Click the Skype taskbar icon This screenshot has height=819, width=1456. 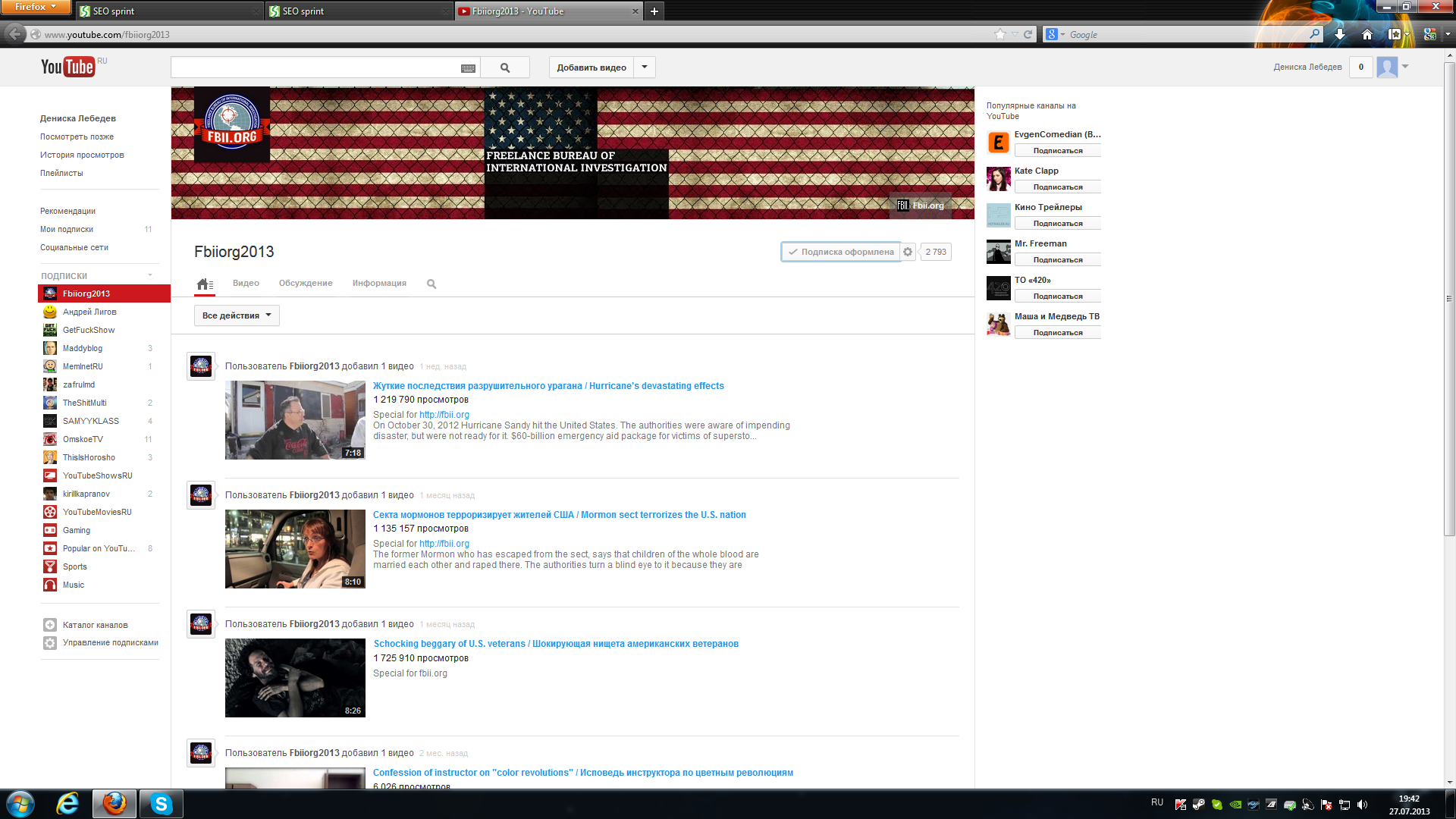point(162,804)
